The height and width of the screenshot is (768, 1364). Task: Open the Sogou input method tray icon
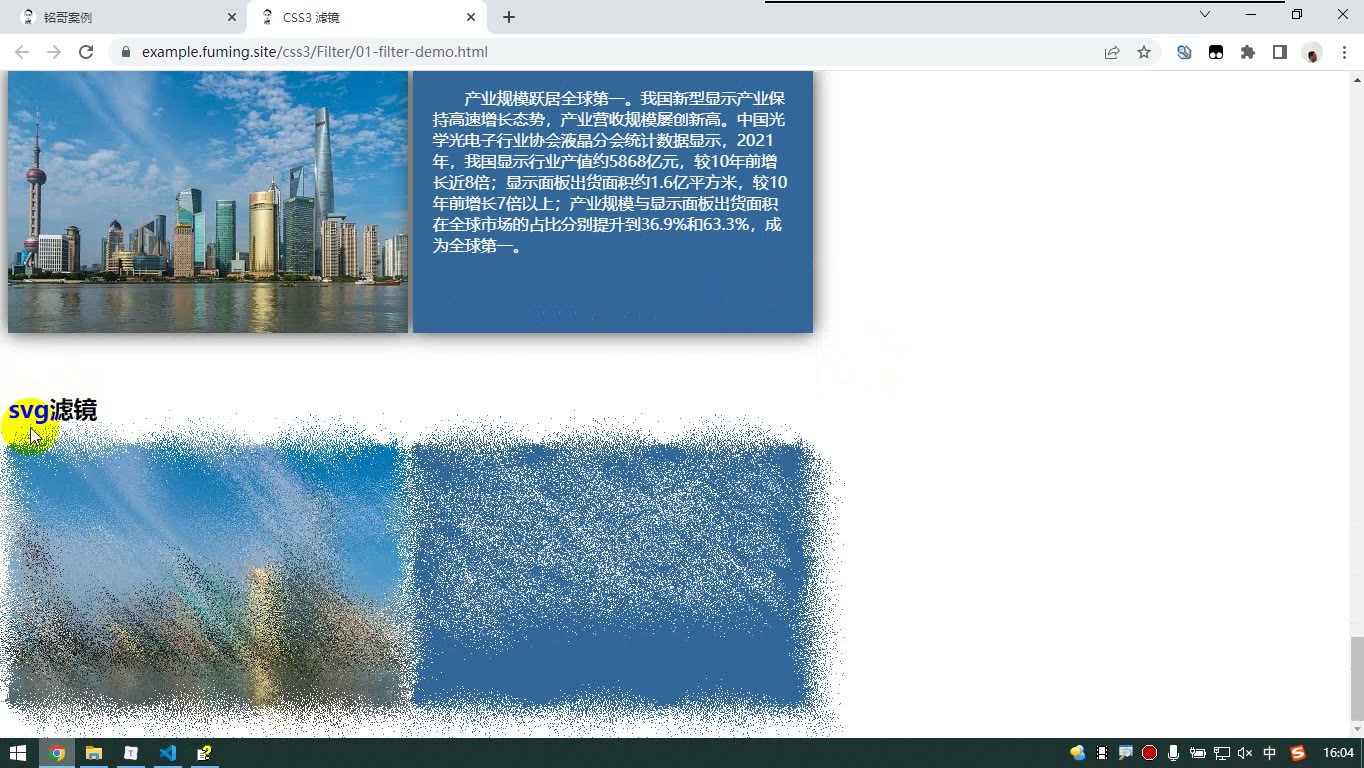[1298, 753]
